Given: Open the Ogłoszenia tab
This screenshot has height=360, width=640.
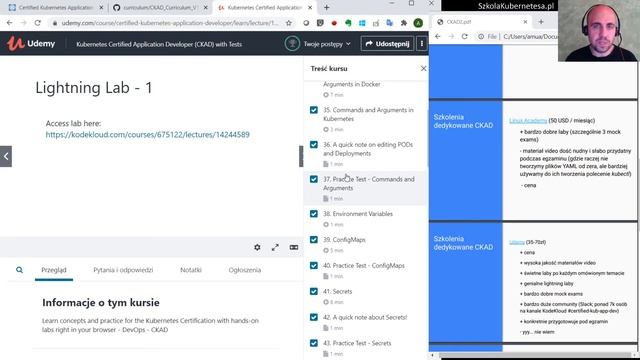Looking at the screenshot, I should 244,270.
